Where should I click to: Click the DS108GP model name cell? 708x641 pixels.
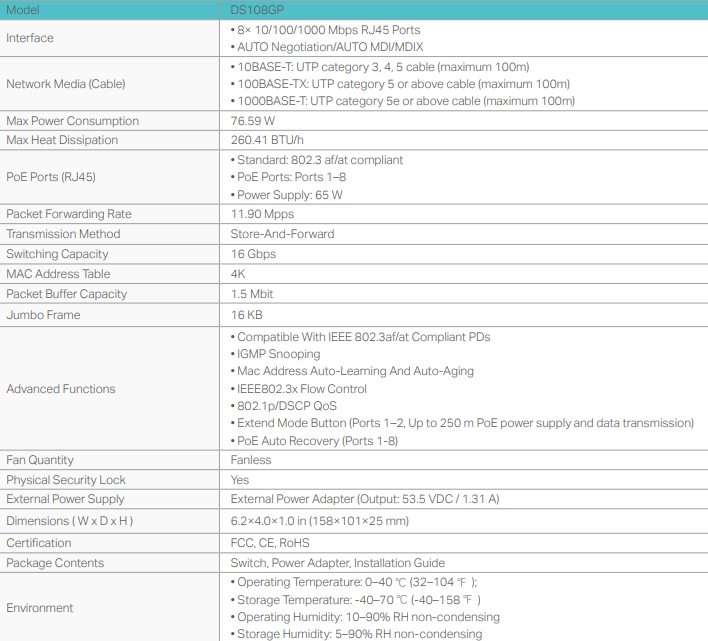pos(257,10)
